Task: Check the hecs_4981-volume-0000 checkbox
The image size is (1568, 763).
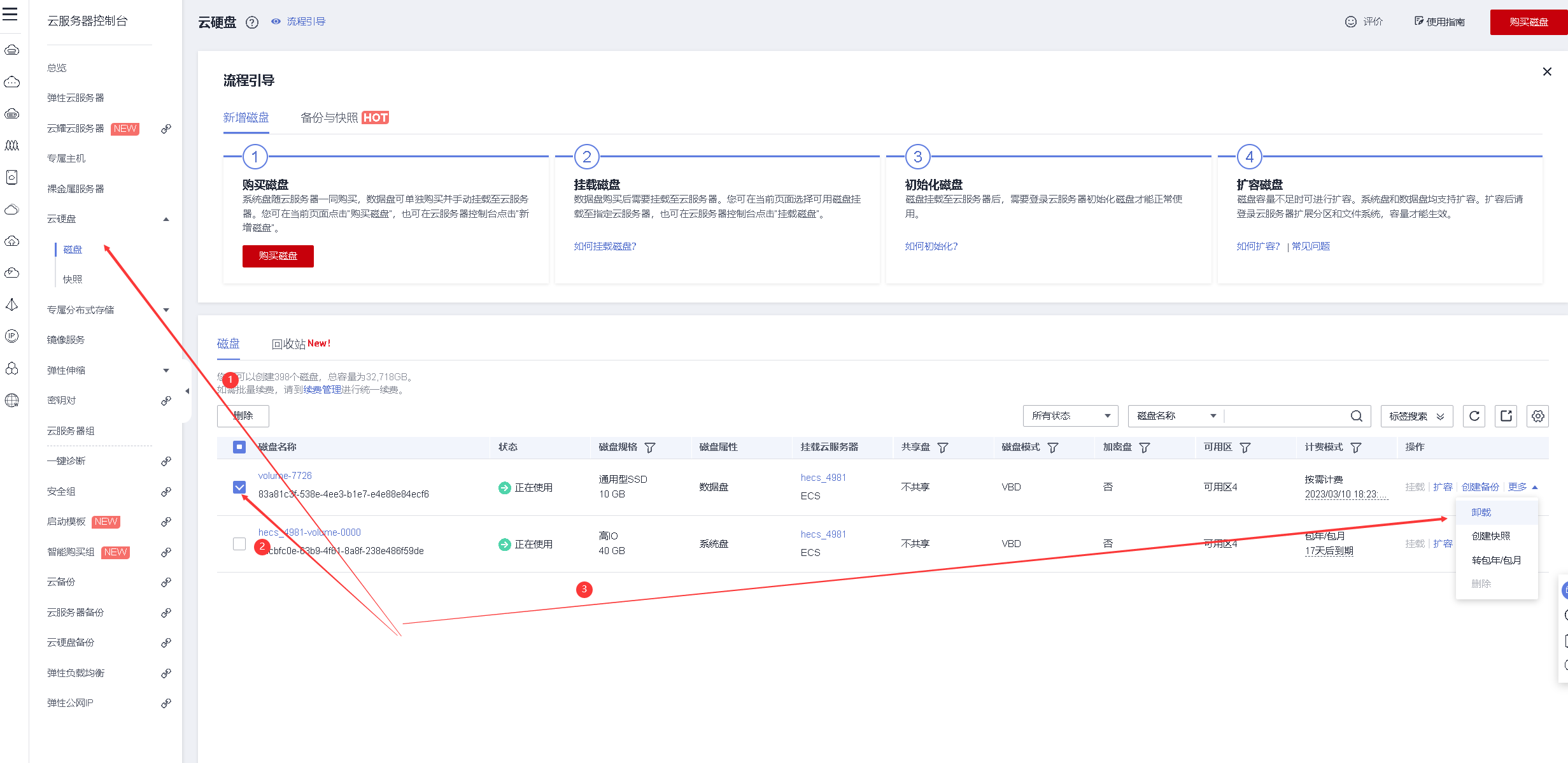Action: coord(239,544)
